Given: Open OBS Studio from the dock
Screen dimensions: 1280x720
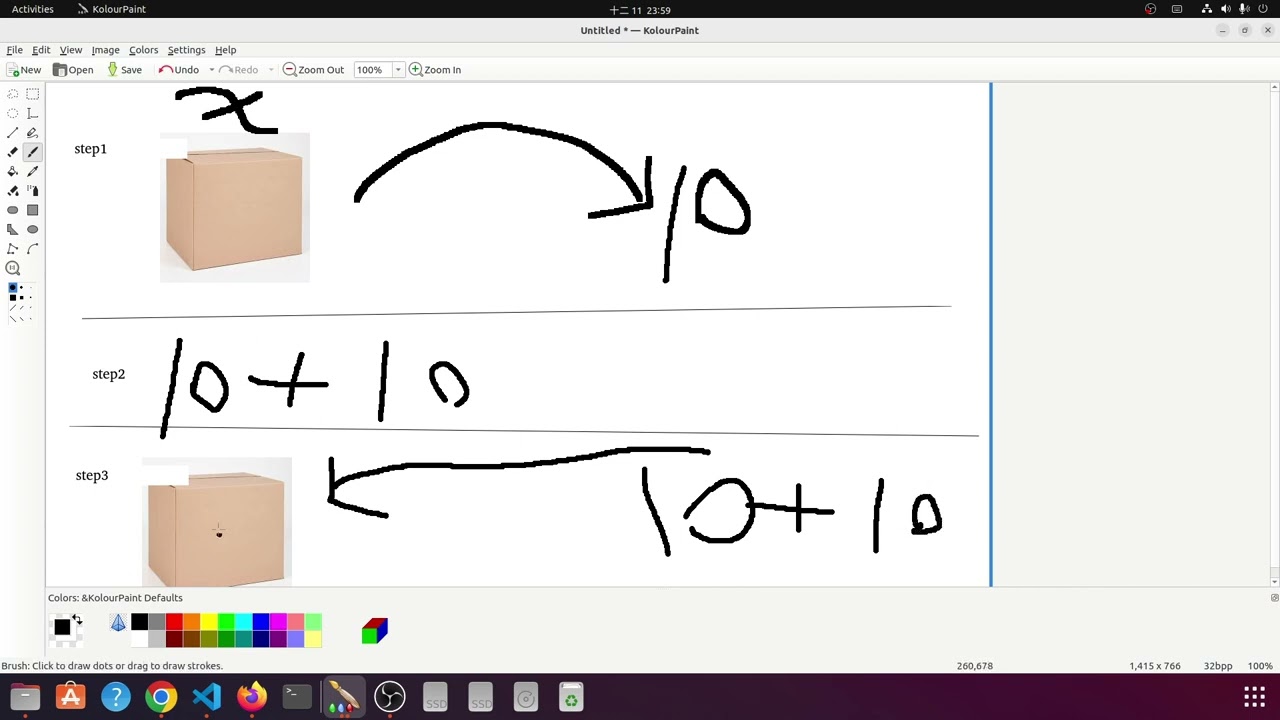Looking at the screenshot, I should [389, 697].
